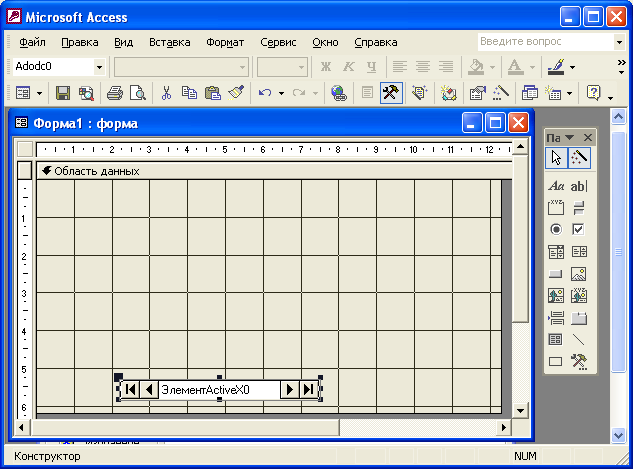Open the file search icon
633x469 pixels.
(x=86, y=93)
